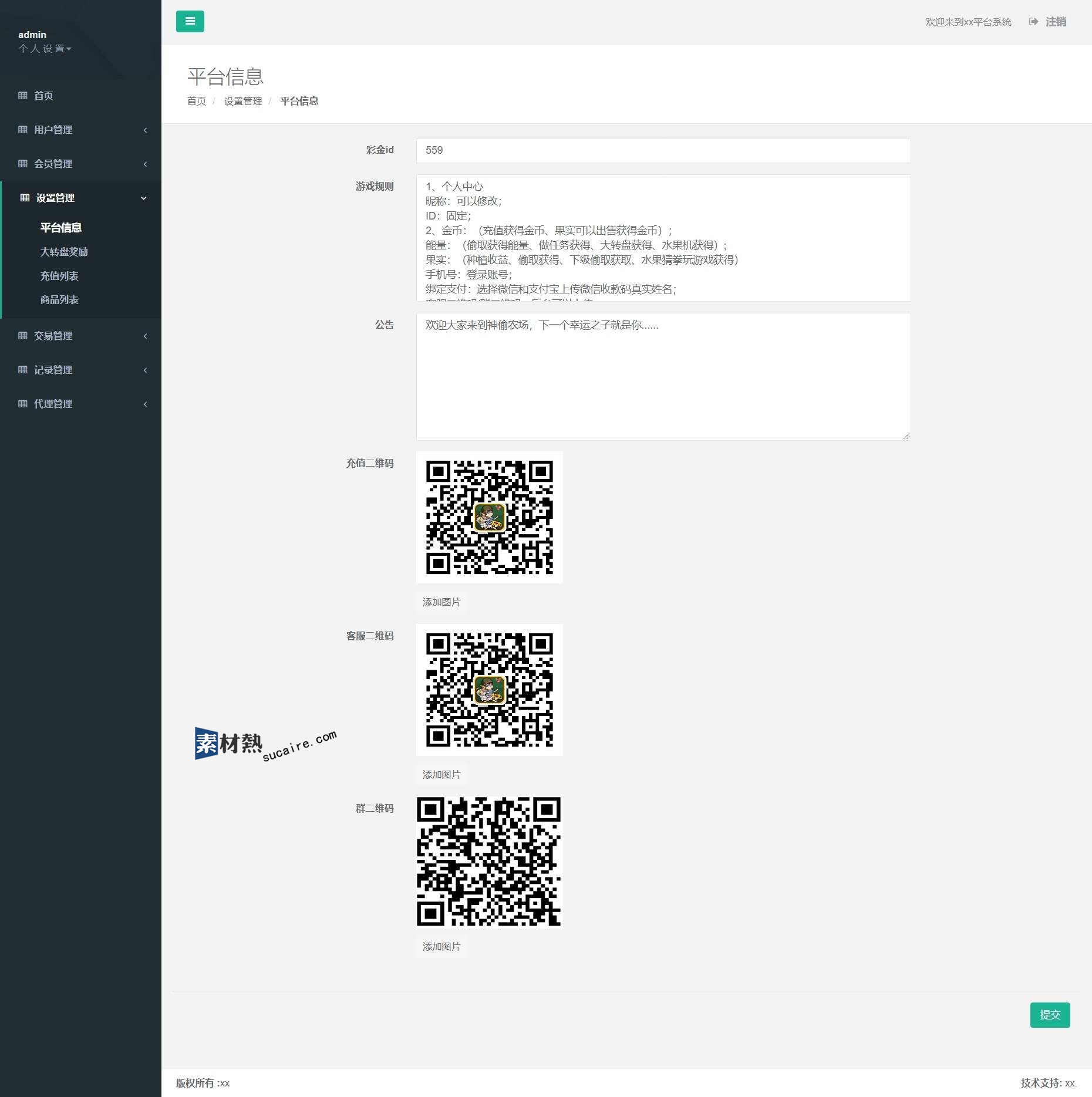The image size is (1092, 1097).
Task: Click the 客服二维码 QR code image
Action: point(490,690)
